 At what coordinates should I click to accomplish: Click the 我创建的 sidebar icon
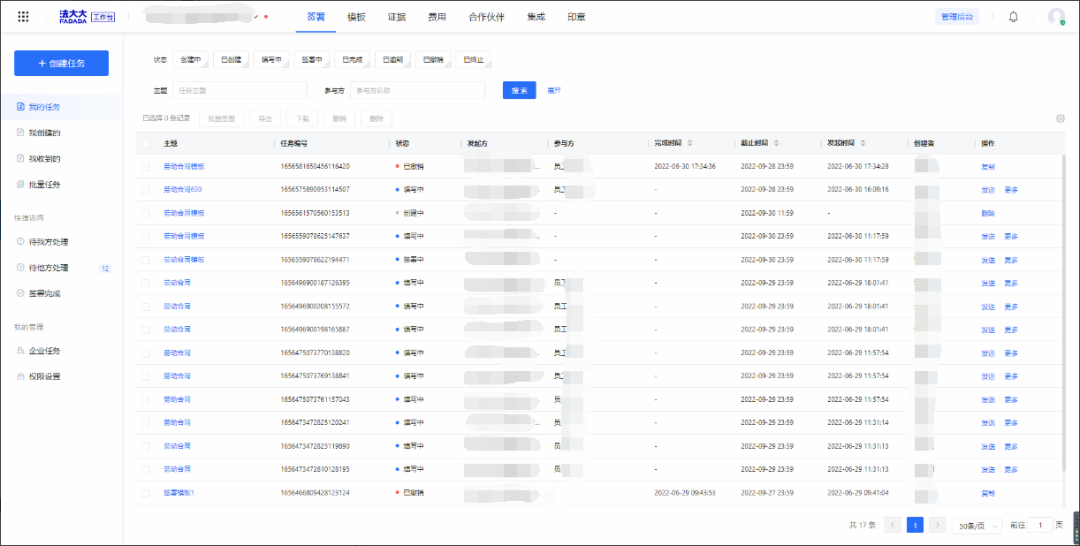click(x=21, y=132)
